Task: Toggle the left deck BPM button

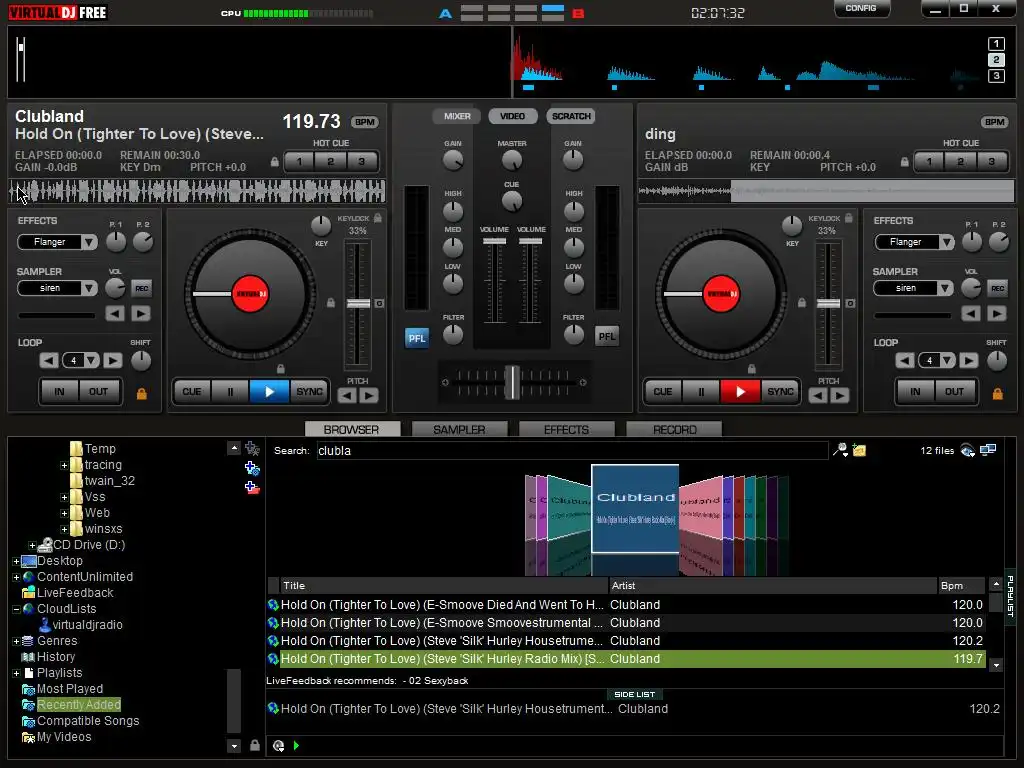Action: (x=364, y=122)
